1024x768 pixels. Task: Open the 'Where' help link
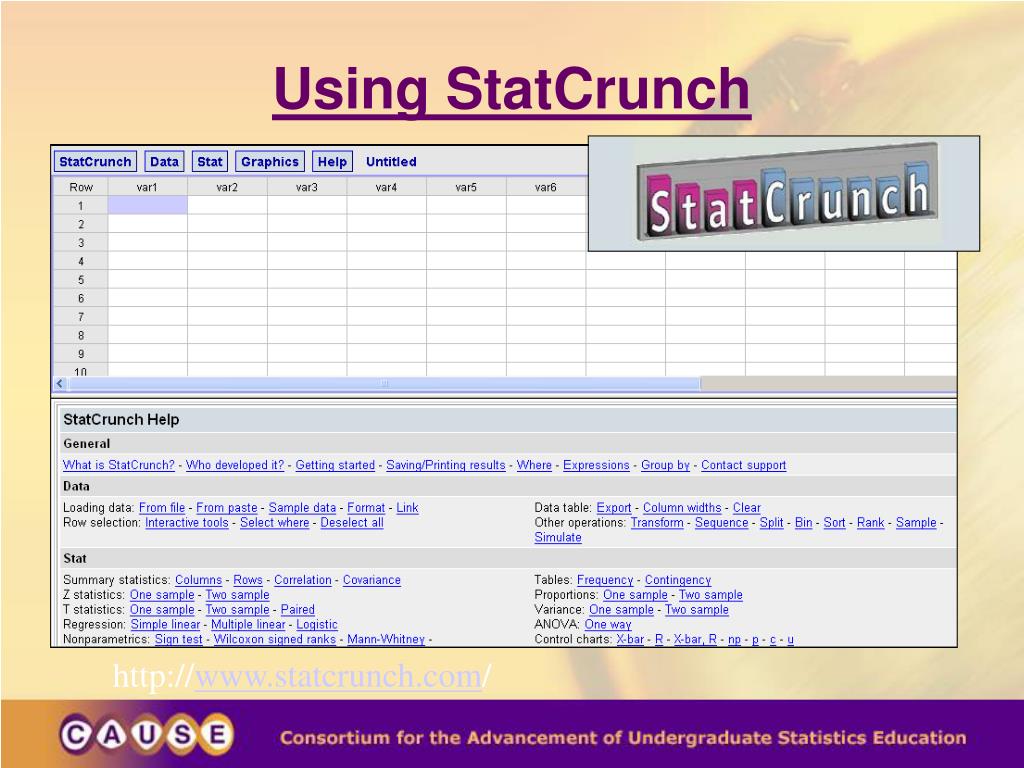click(534, 465)
